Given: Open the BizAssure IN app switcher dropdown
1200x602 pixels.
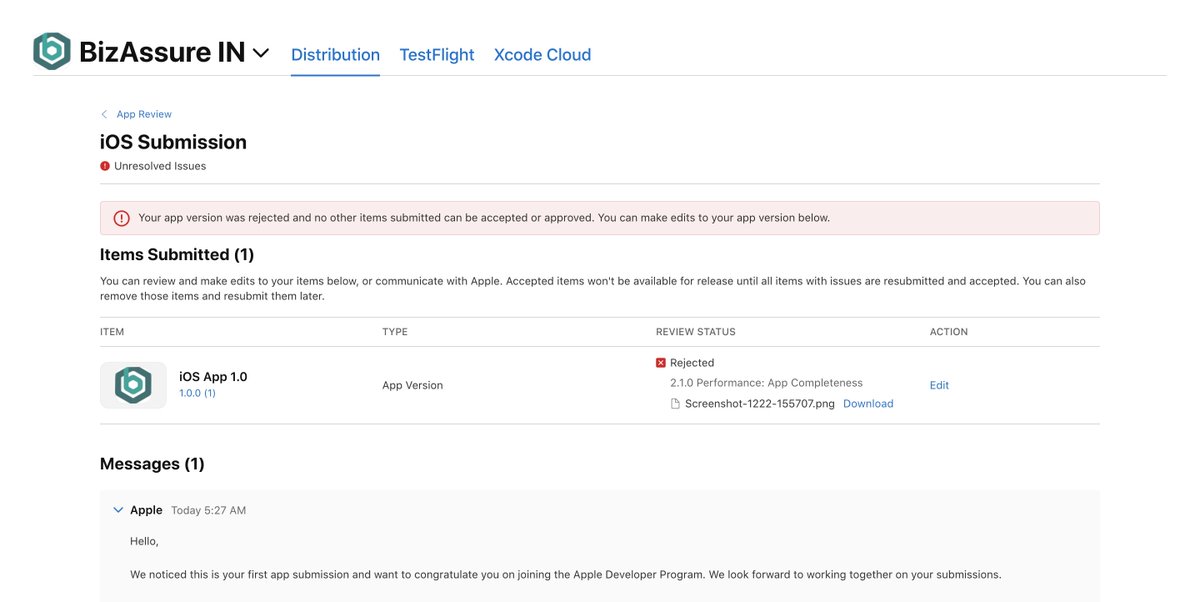Looking at the screenshot, I should (261, 53).
